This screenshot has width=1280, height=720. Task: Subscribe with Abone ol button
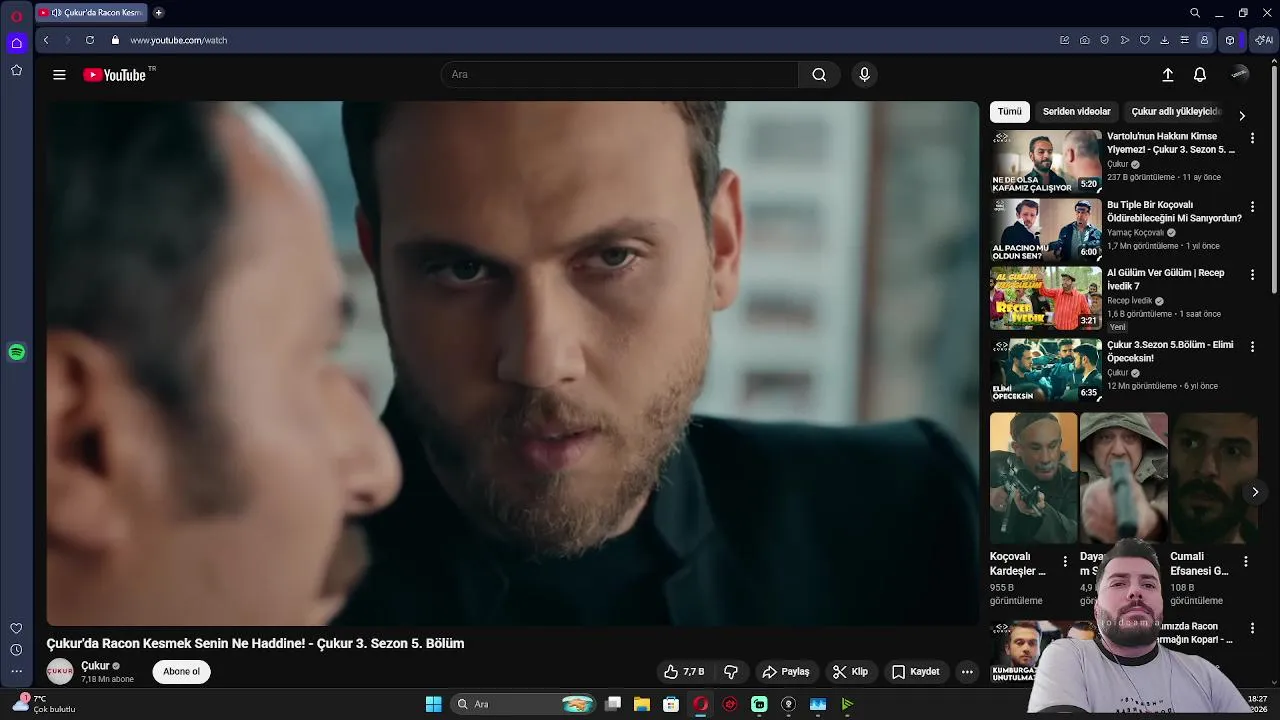coord(181,672)
